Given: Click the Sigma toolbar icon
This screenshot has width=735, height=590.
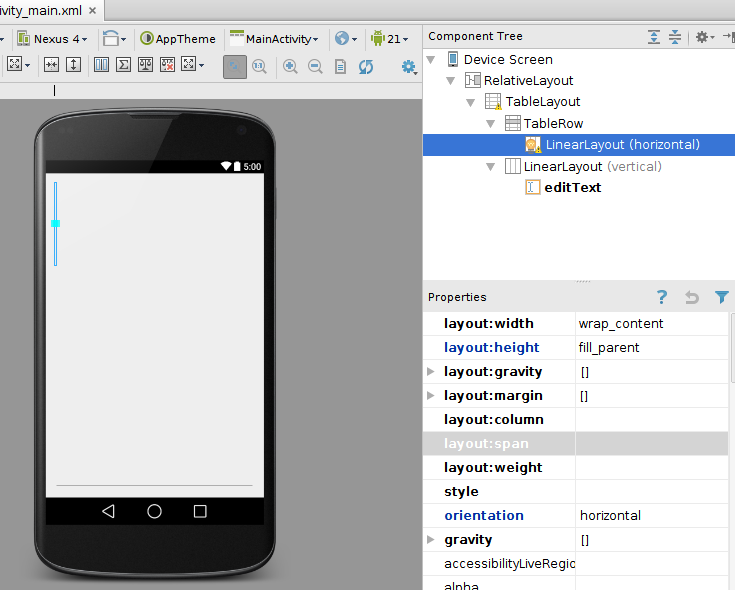Looking at the screenshot, I should tap(123, 65).
